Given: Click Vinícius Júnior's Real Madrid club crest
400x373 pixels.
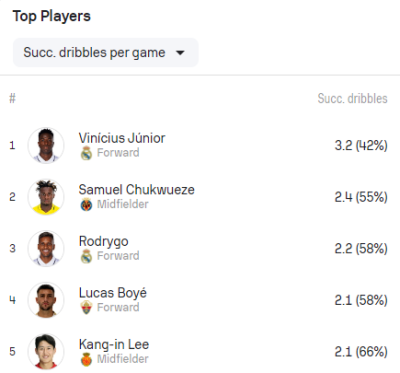Looking at the screenshot, I should [x=86, y=153].
